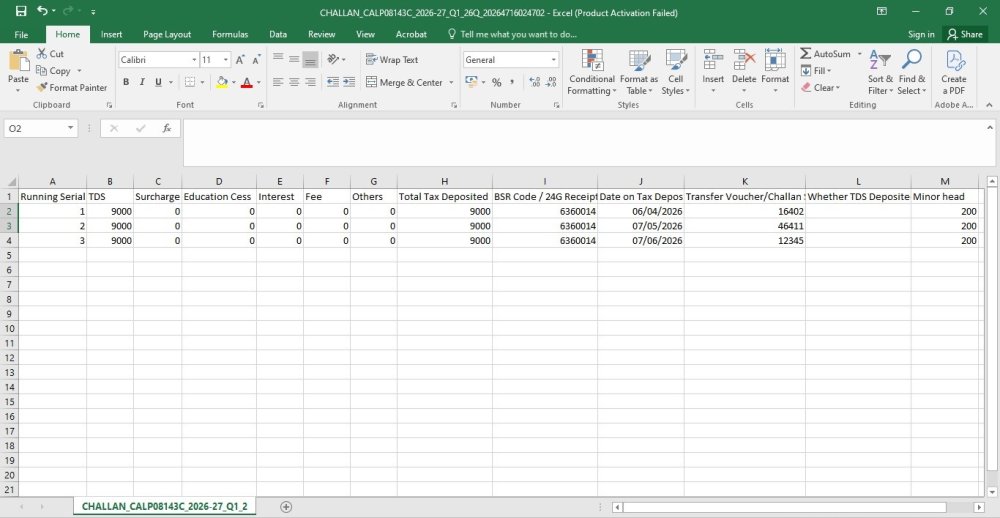The image size is (1000, 518).
Task: Click the Undo arrow icon
Action: (42, 11)
